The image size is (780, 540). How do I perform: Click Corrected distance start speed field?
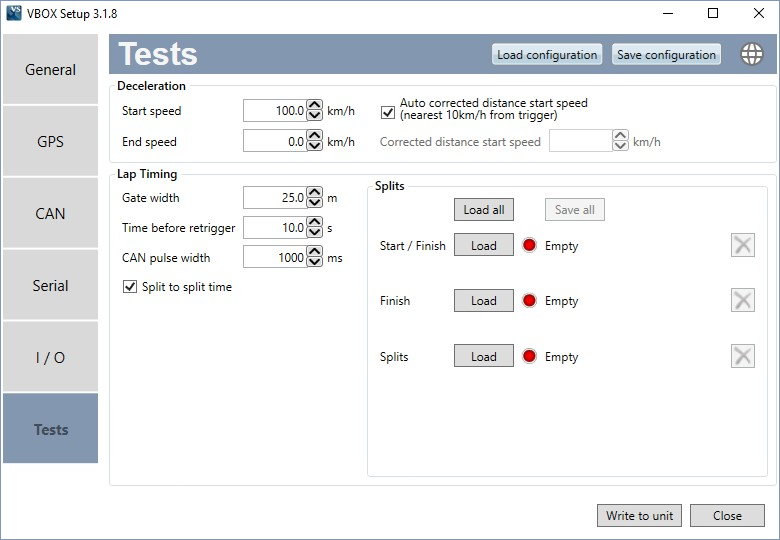click(x=581, y=141)
